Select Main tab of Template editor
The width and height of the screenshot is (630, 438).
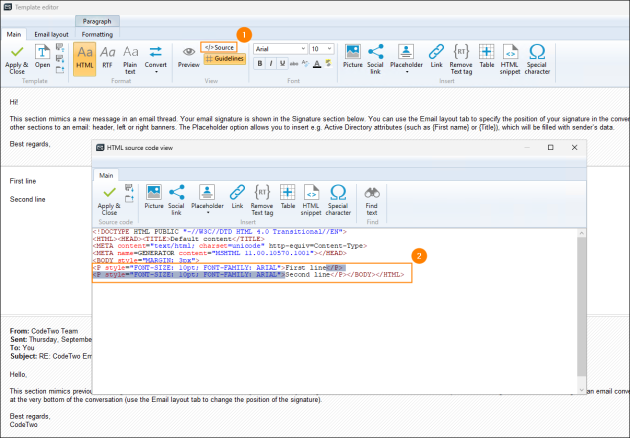click(x=14, y=35)
